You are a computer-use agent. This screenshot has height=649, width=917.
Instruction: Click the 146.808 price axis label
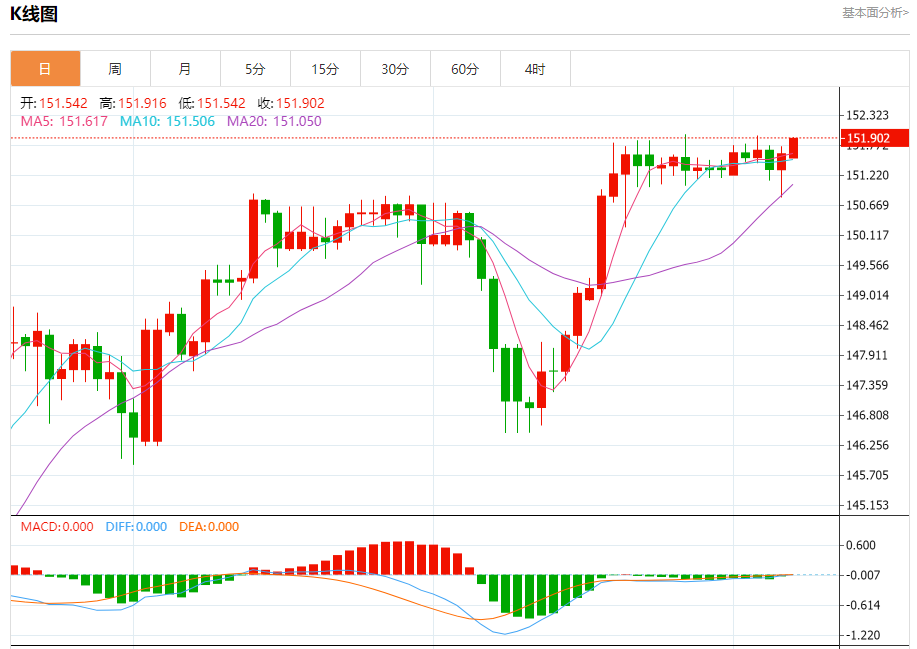click(867, 415)
